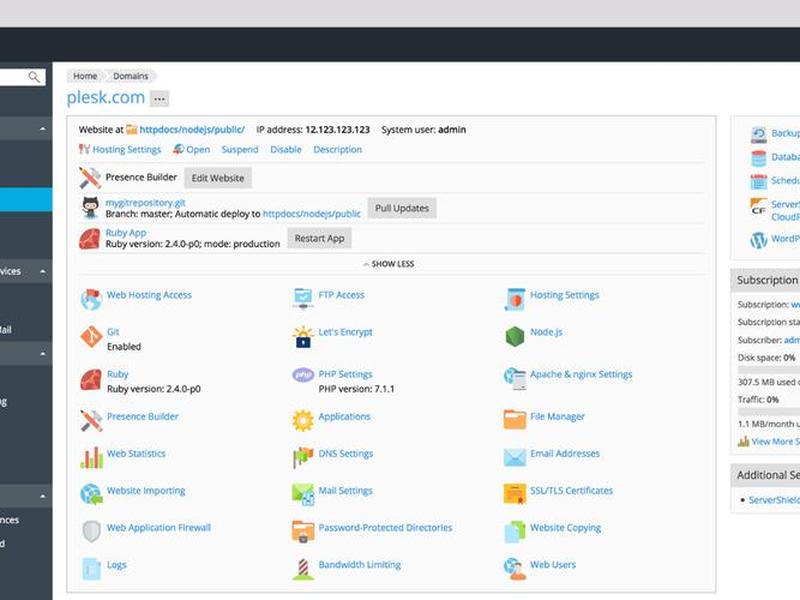Open the SSL/TLS Certificates icon
The height and width of the screenshot is (600, 800).
tap(515, 494)
